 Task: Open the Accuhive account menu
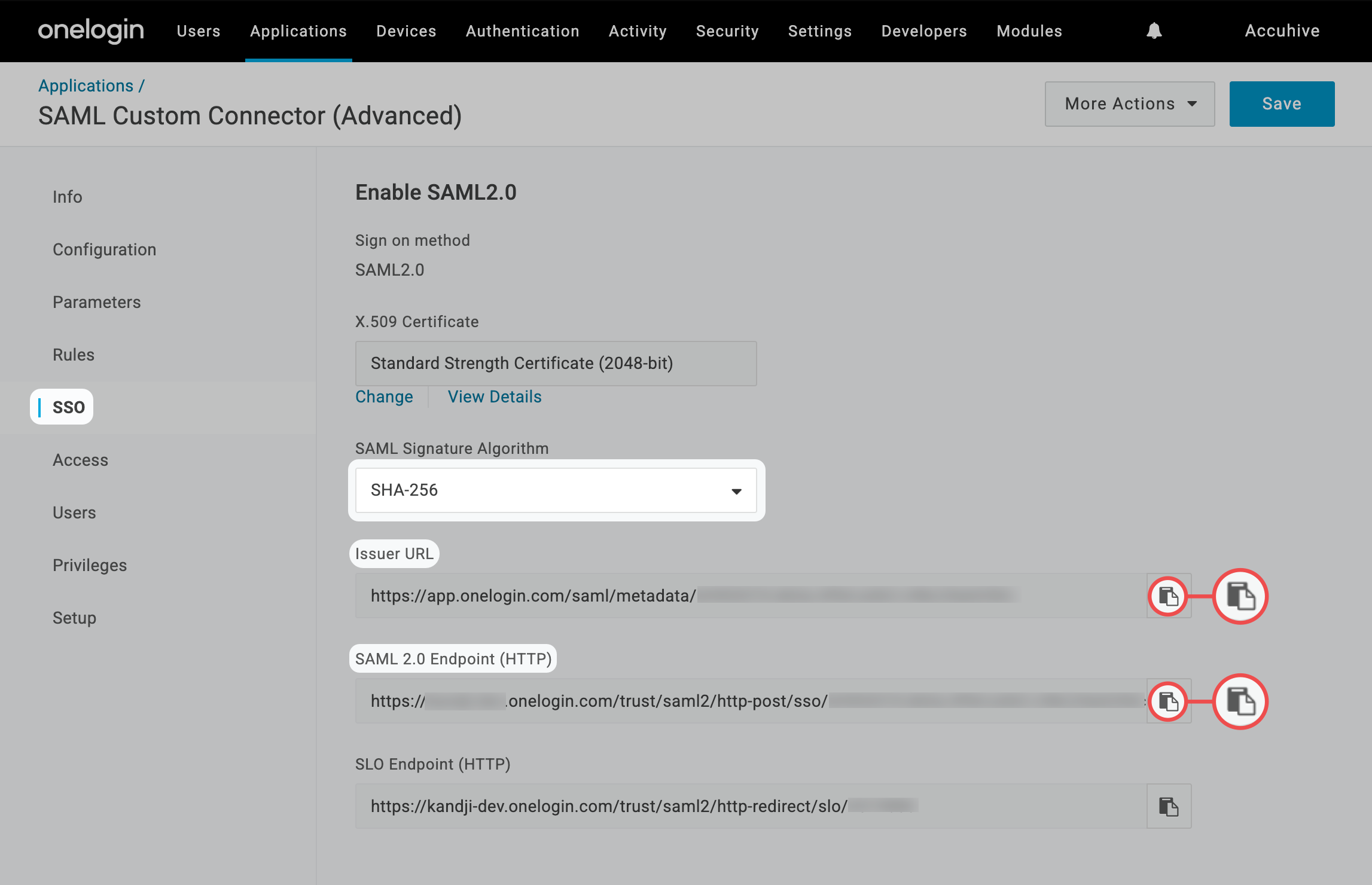pyautogui.click(x=1282, y=30)
